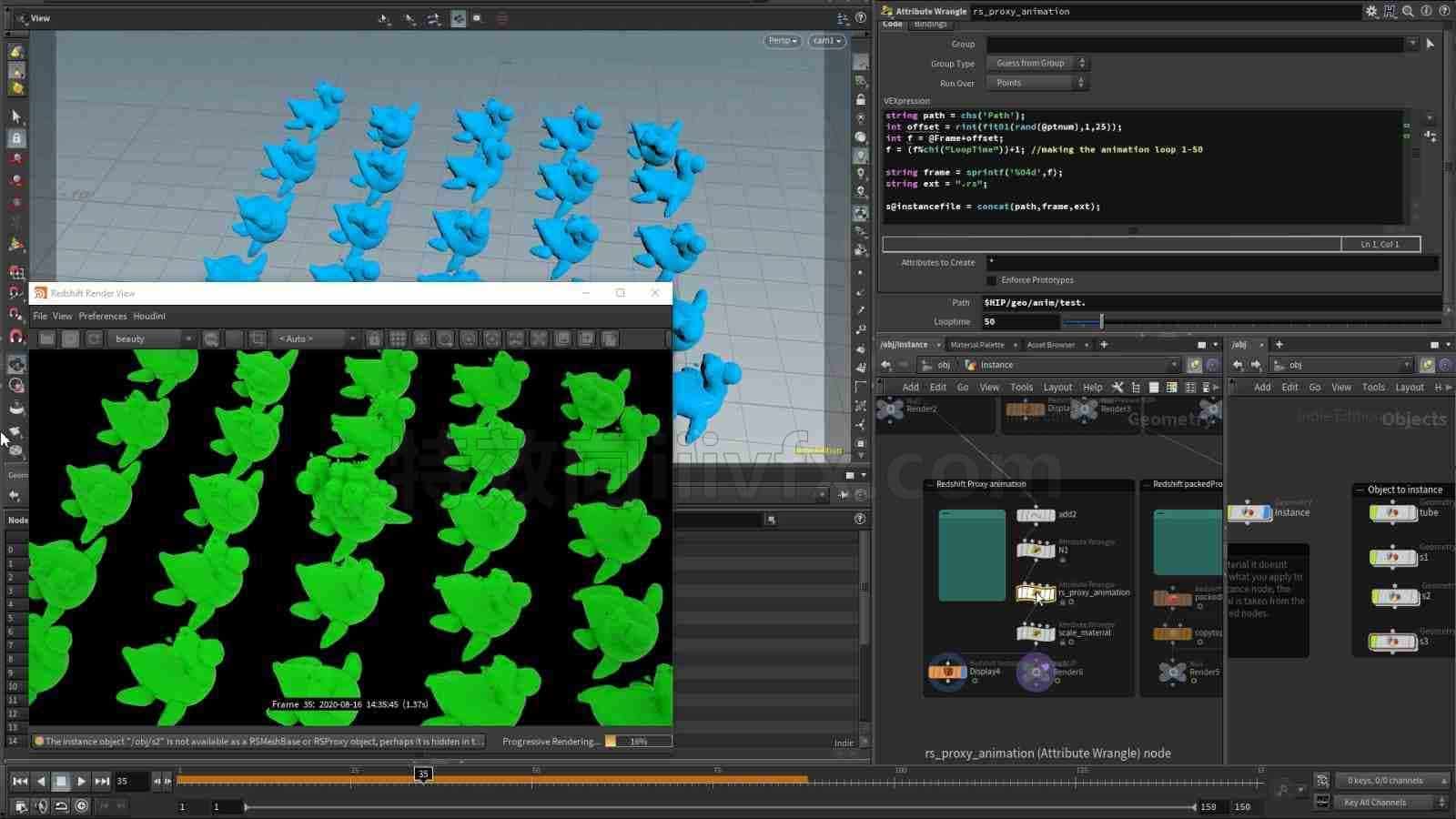Jump to last frame in playbar
Viewport: 1456px width, 819px height.
[102, 781]
